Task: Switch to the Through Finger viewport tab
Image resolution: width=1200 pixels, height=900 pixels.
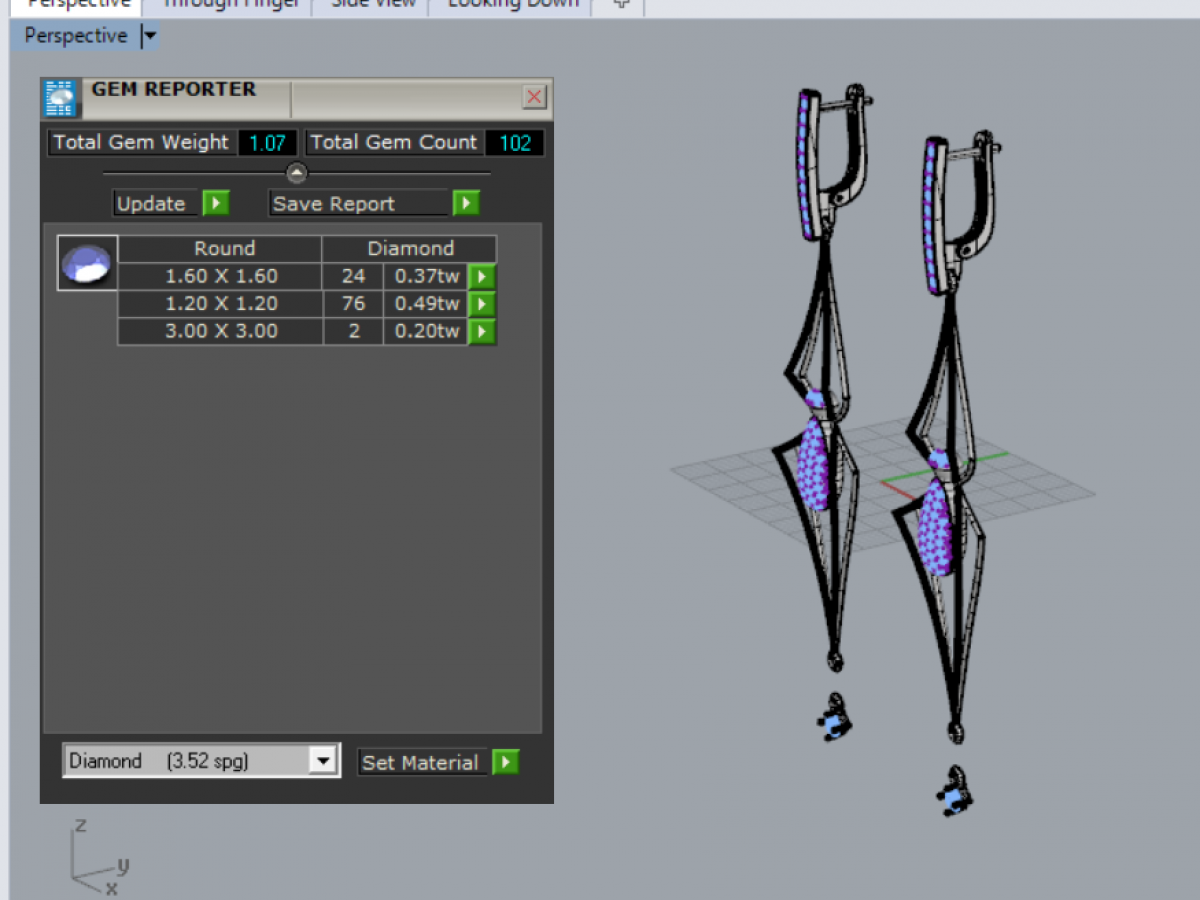Action: [x=230, y=4]
